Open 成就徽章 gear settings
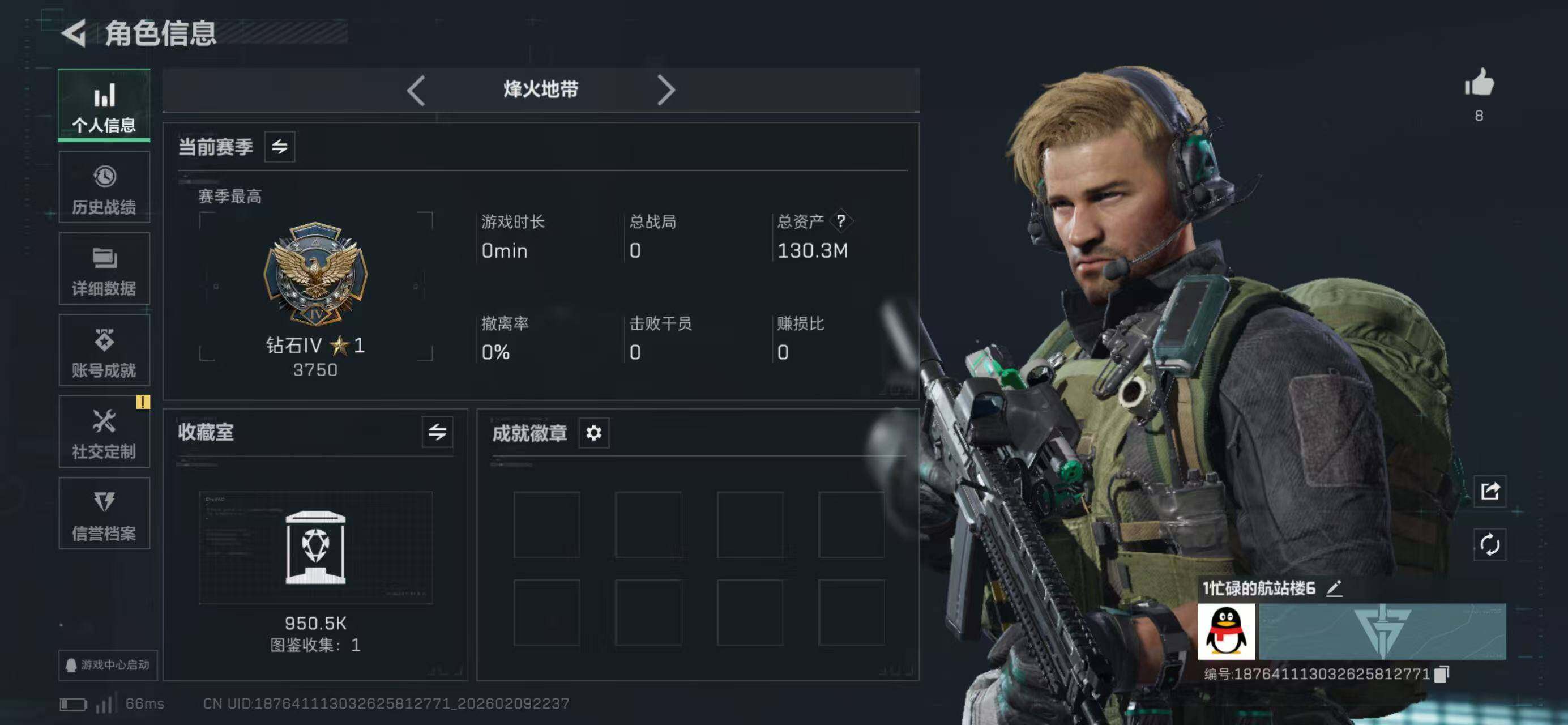1568x725 pixels. pos(593,433)
